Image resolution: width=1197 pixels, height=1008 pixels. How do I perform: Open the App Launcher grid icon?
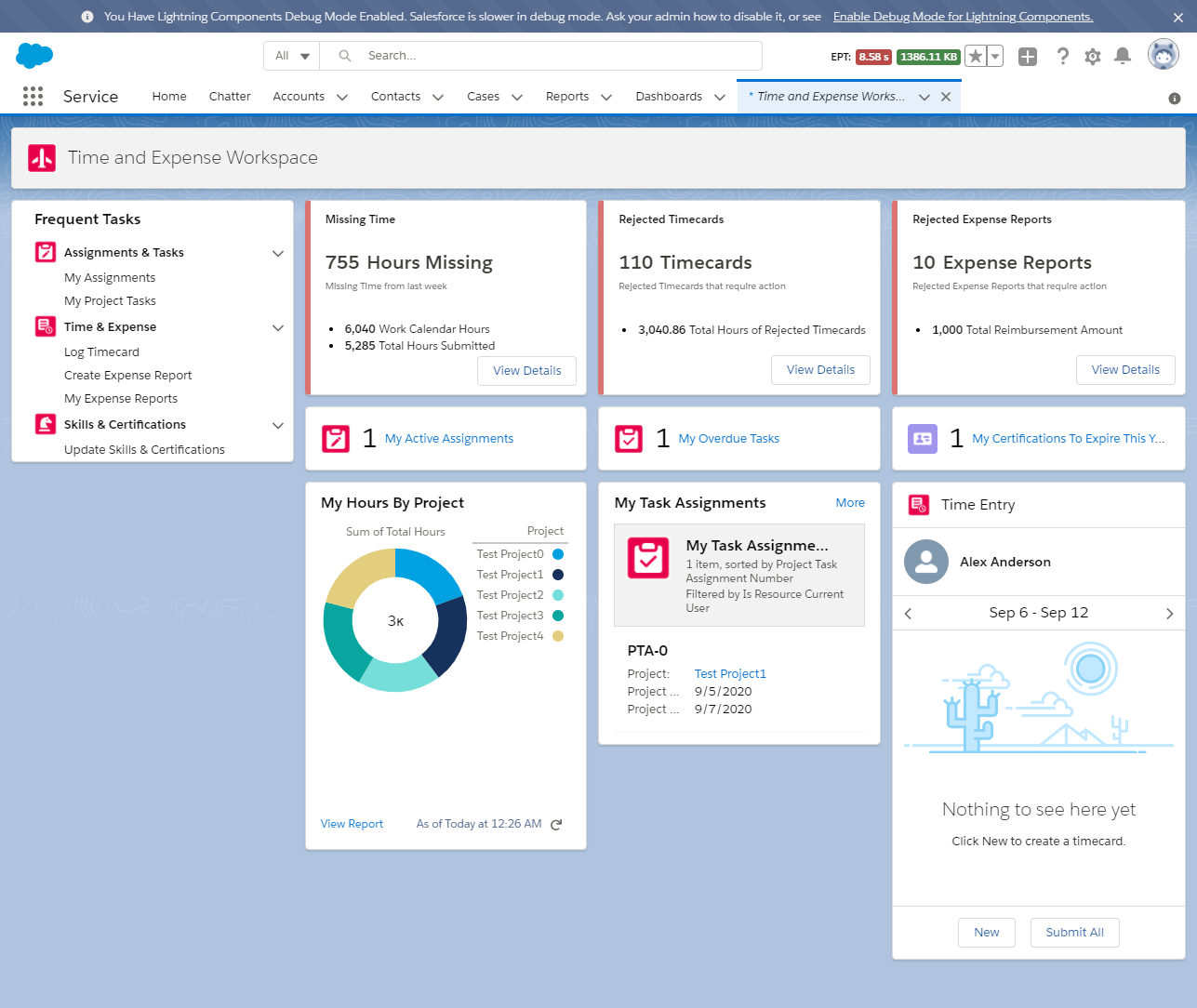tap(33, 97)
